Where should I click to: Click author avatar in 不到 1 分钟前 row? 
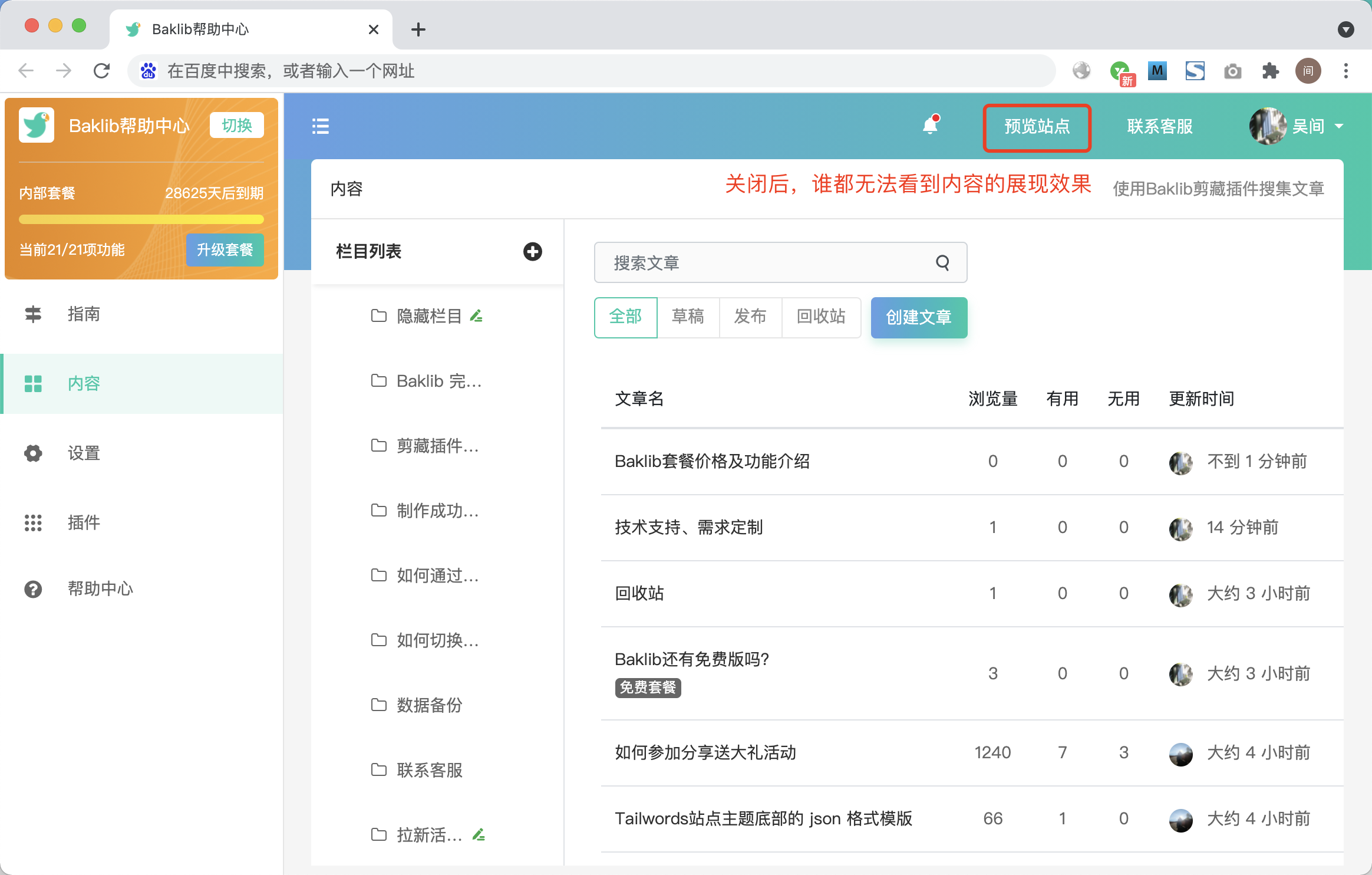pyautogui.click(x=1181, y=463)
